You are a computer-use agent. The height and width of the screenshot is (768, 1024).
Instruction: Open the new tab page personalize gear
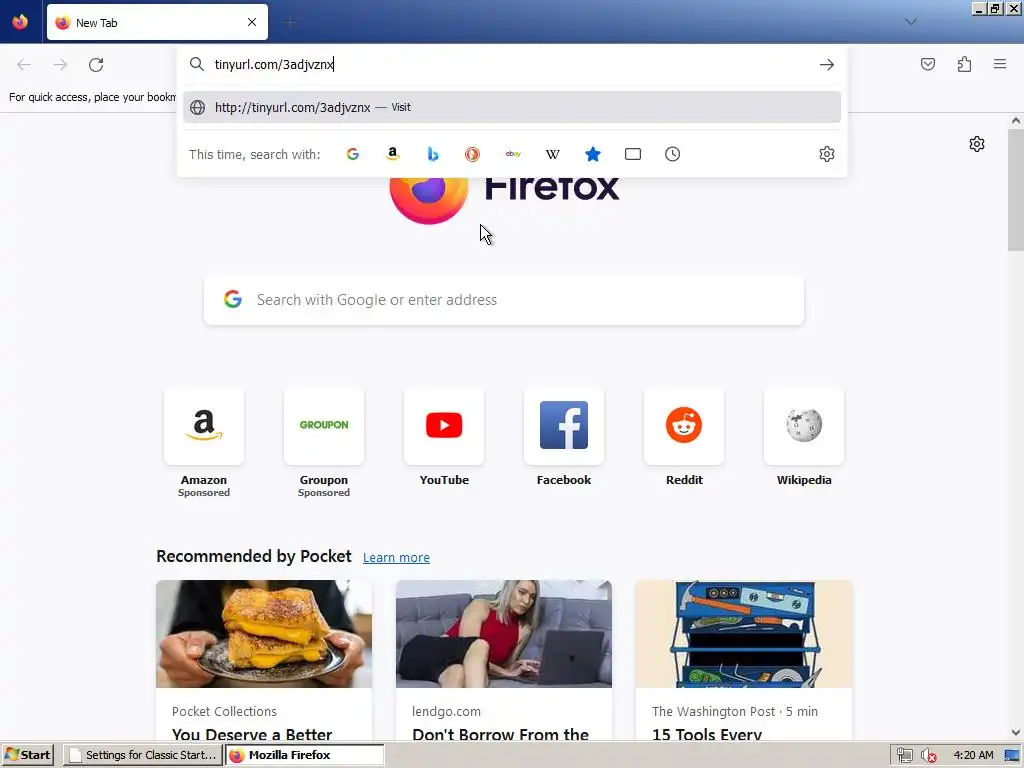click(976, 144)
